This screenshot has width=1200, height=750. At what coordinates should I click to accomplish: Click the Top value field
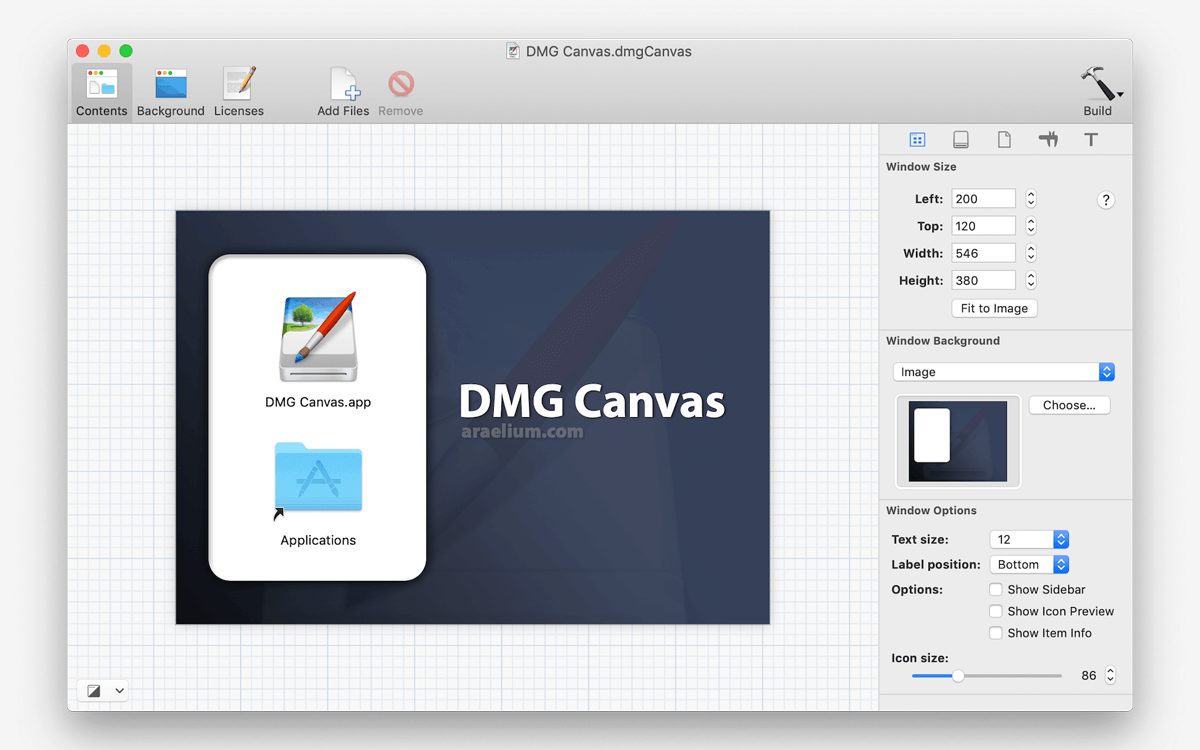click(984, 226)
